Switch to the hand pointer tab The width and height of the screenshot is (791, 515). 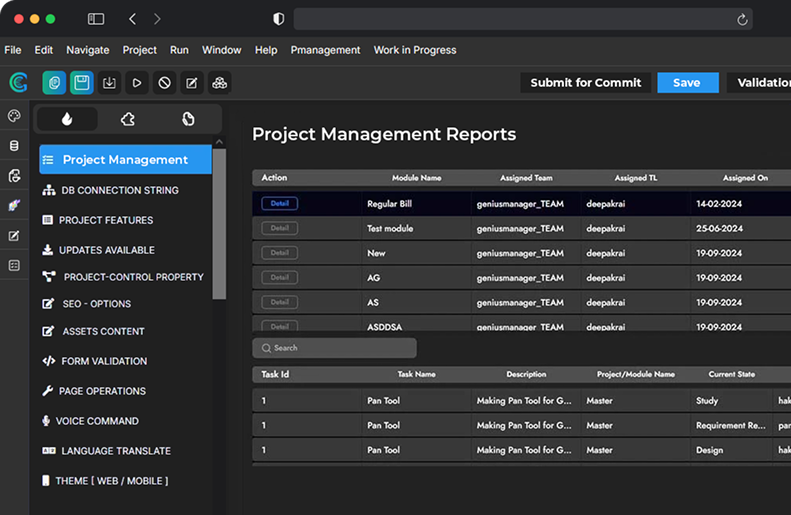(188, 119)
